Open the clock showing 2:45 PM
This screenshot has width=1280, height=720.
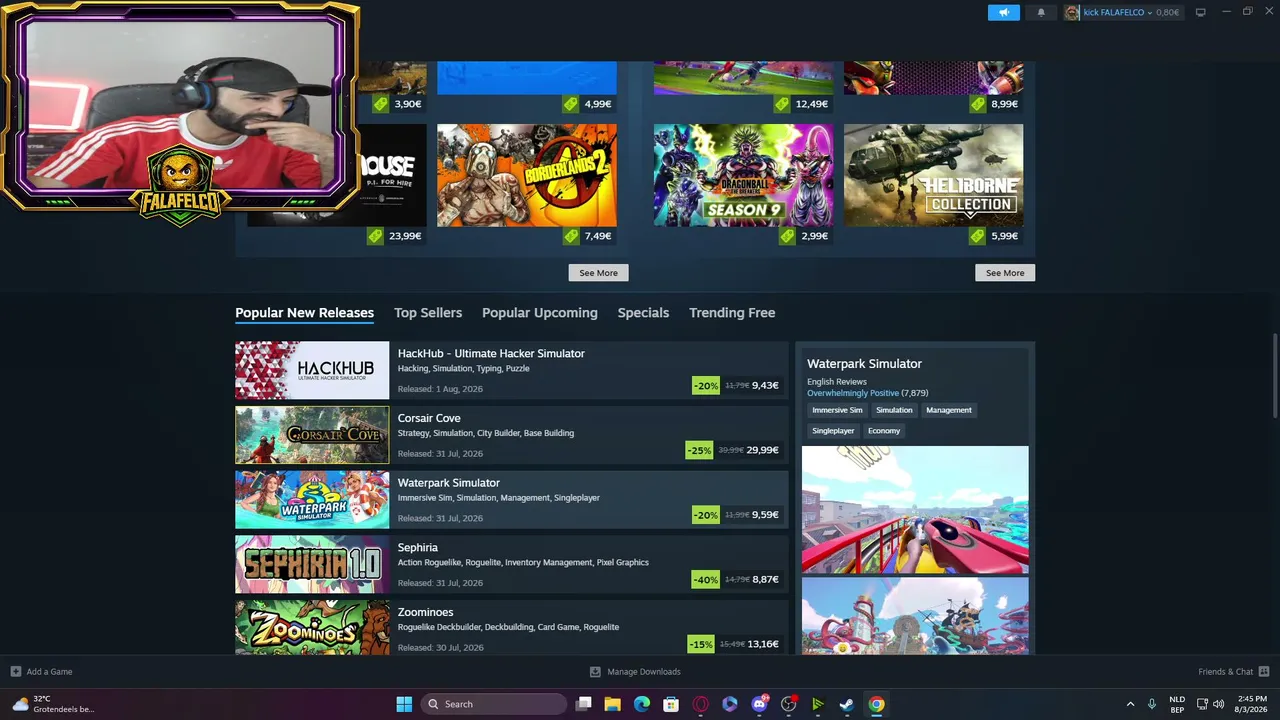tap(1252, 704)
